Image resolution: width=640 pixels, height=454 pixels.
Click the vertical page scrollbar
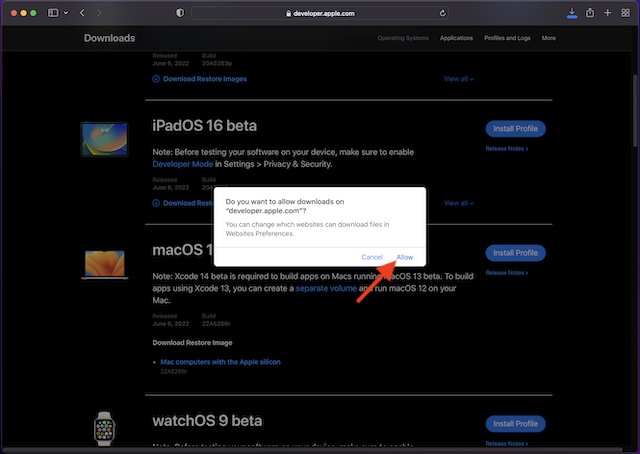click(635, 110)
